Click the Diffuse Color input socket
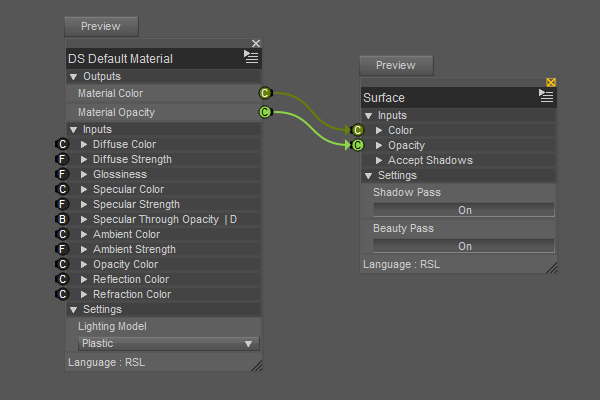The image size is (600, 400). click(62, 145)
